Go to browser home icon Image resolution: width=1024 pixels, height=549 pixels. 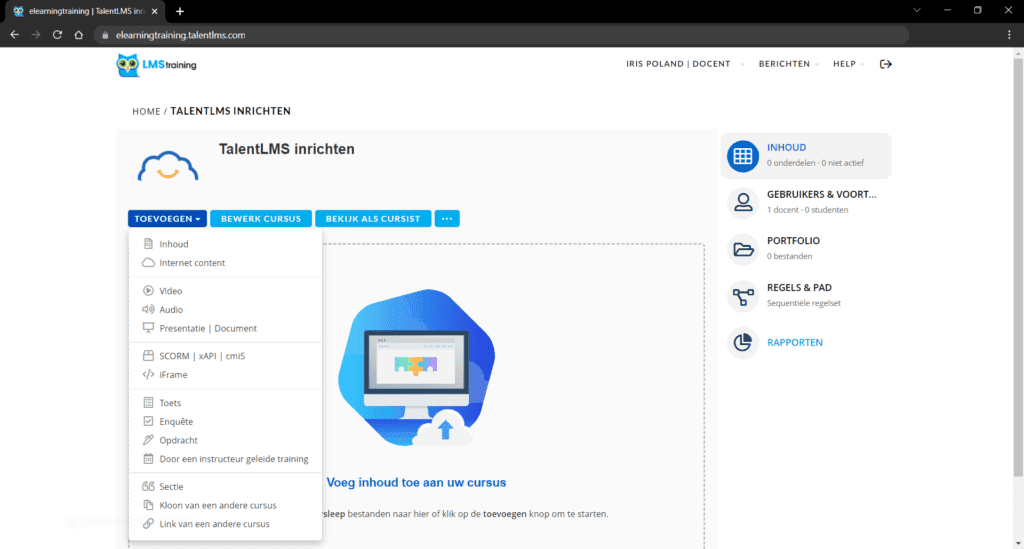(x=78, y=35)
